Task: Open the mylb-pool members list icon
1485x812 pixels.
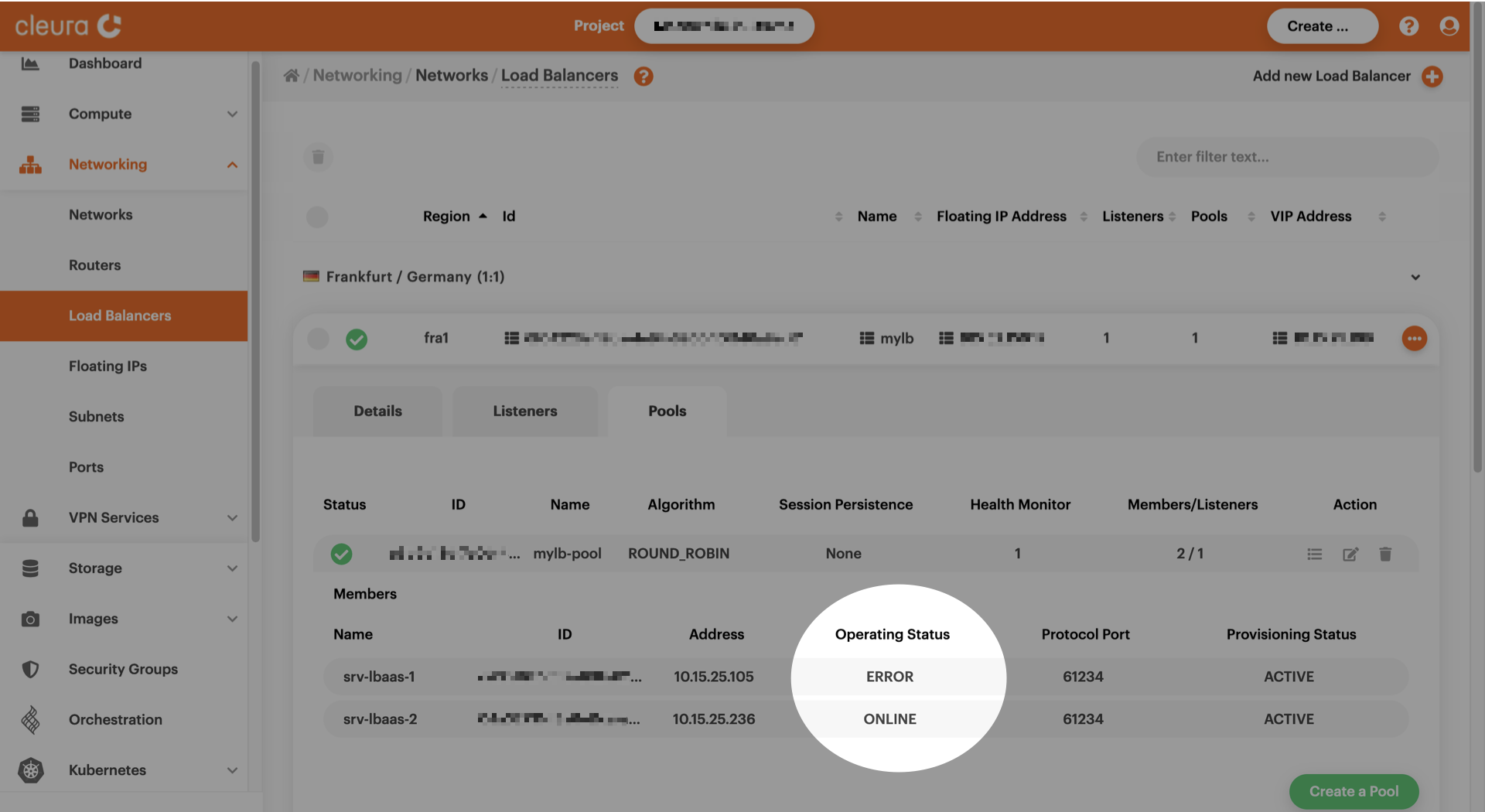Action: (1314, 554)
